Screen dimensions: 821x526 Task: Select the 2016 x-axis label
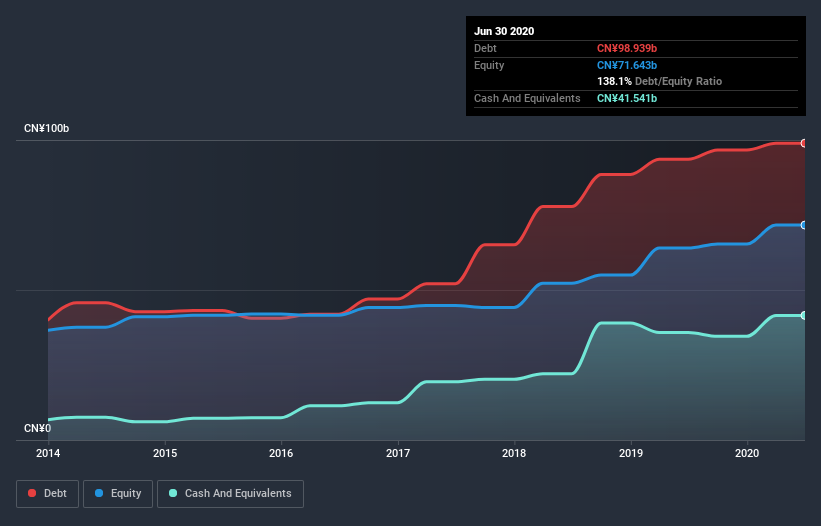pos(281,453)
